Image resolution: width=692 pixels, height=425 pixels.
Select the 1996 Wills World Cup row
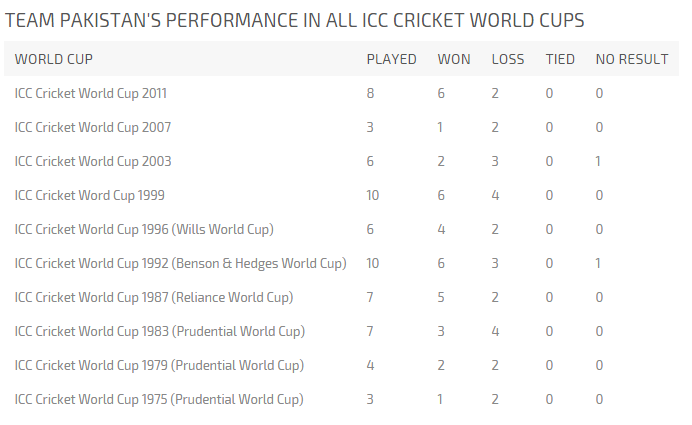click(x=144, y=229)
